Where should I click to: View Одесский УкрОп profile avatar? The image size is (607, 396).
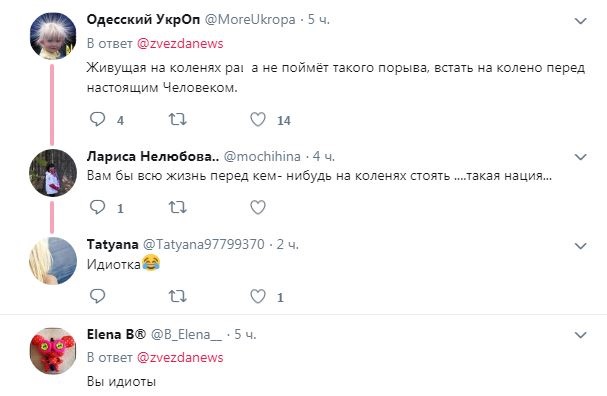(x=53, y=36)
